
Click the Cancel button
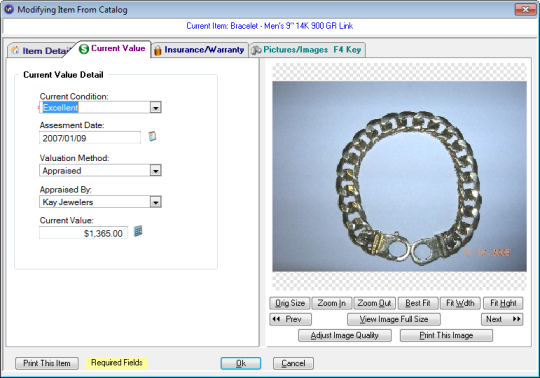(293, 363)
